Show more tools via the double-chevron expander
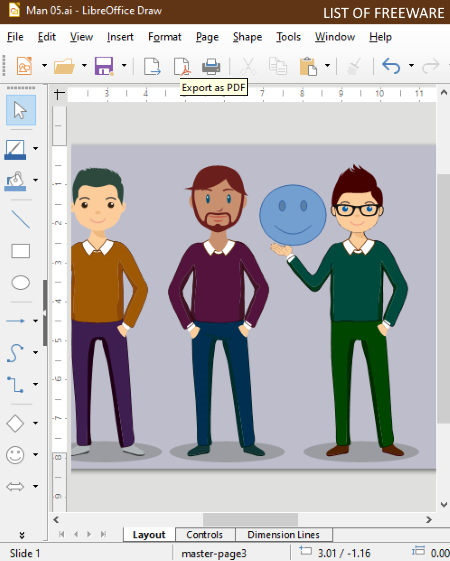Image resolution: width=450 pixels, height=561 pixels. pos(21,535)
